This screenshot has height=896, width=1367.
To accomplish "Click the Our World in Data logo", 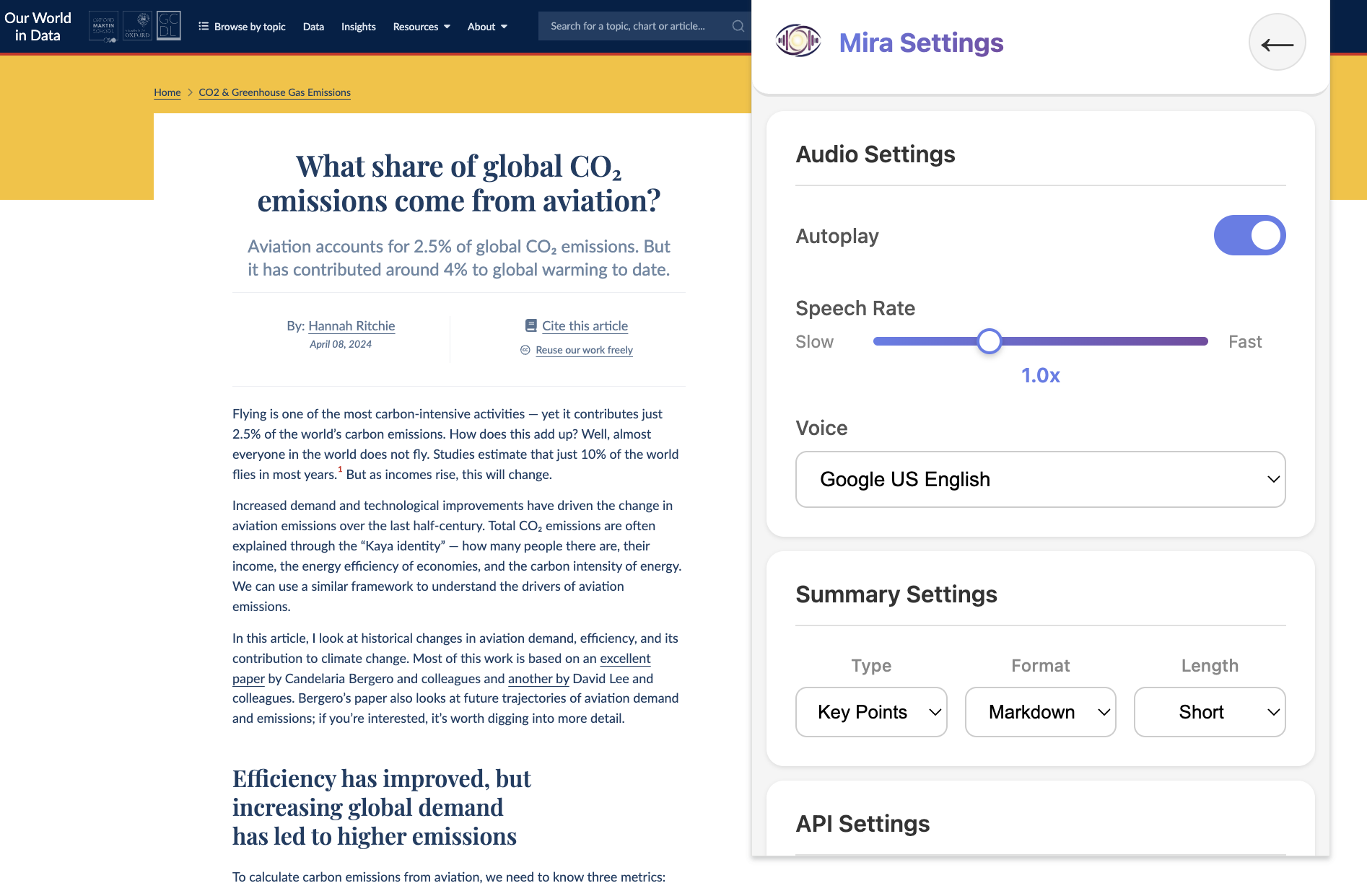I will [x=38, y=27].
